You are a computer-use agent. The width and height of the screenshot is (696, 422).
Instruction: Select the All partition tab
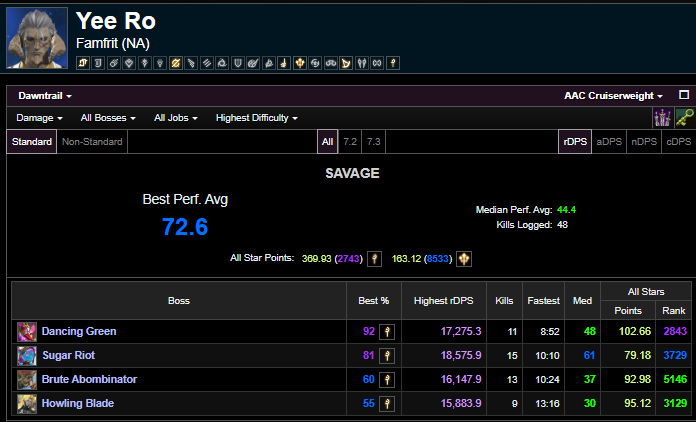coord(328,142)
